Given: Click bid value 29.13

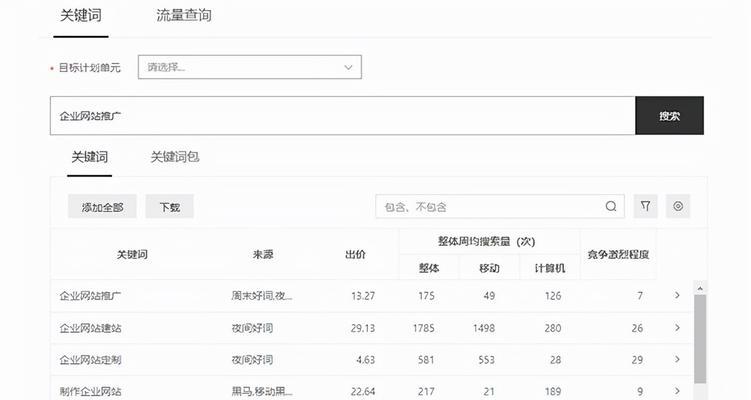Looking at the screenshot, I should click(x=363, y=328).
